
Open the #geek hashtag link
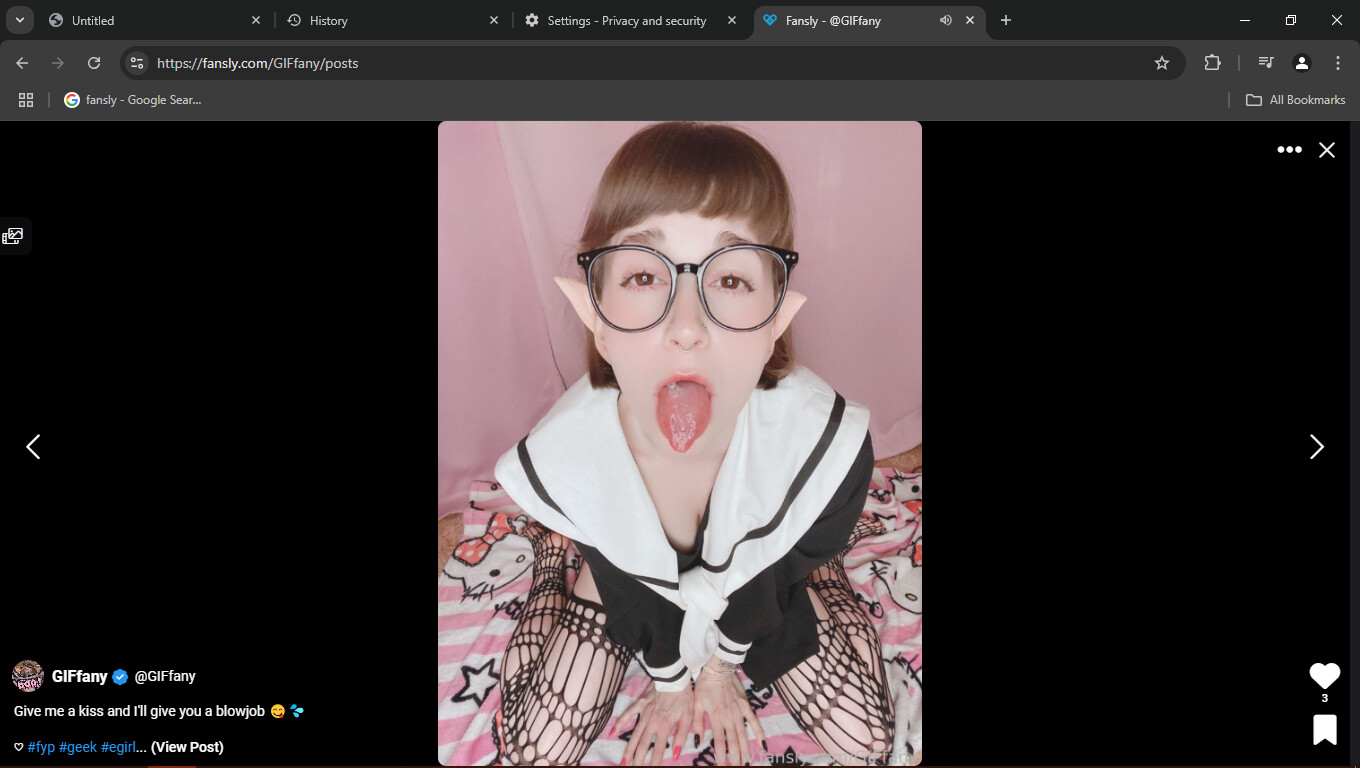[78, 747]
